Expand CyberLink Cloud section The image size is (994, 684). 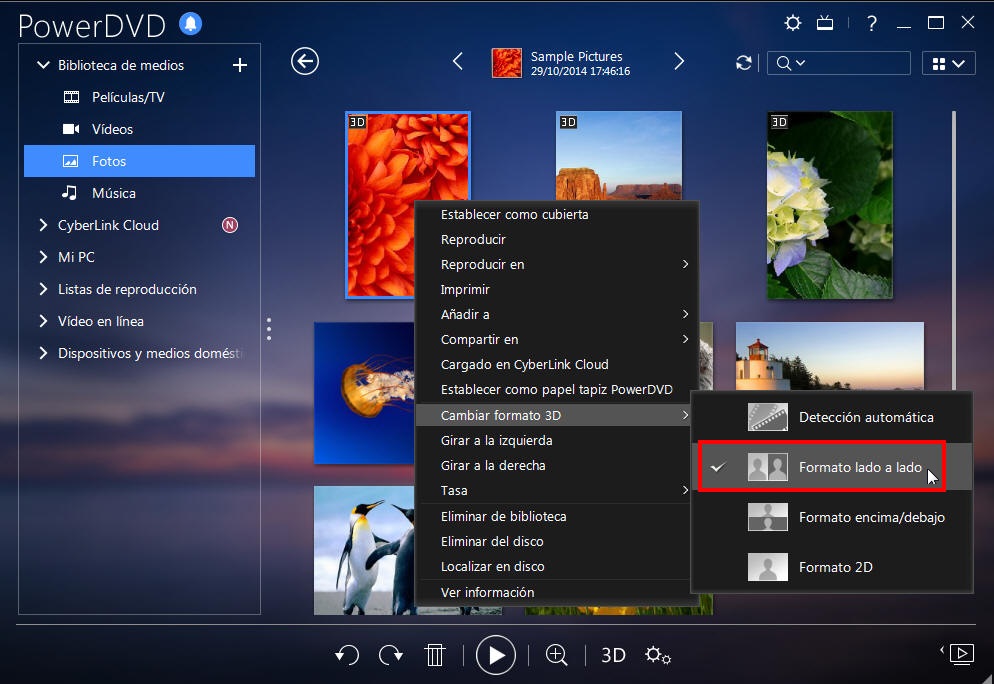[43, 225]
